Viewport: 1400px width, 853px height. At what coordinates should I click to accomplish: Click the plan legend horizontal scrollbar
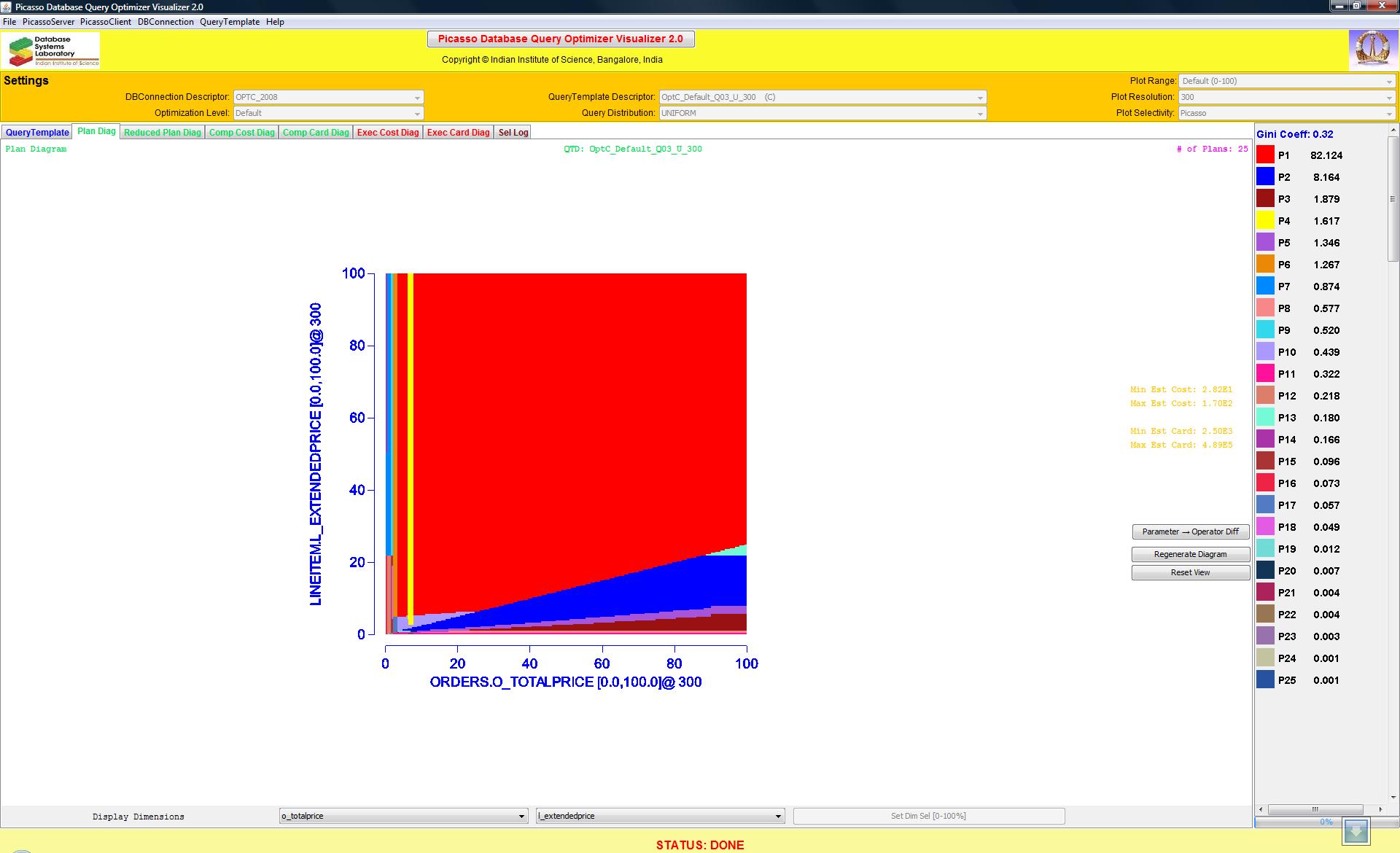(1315, 809)
